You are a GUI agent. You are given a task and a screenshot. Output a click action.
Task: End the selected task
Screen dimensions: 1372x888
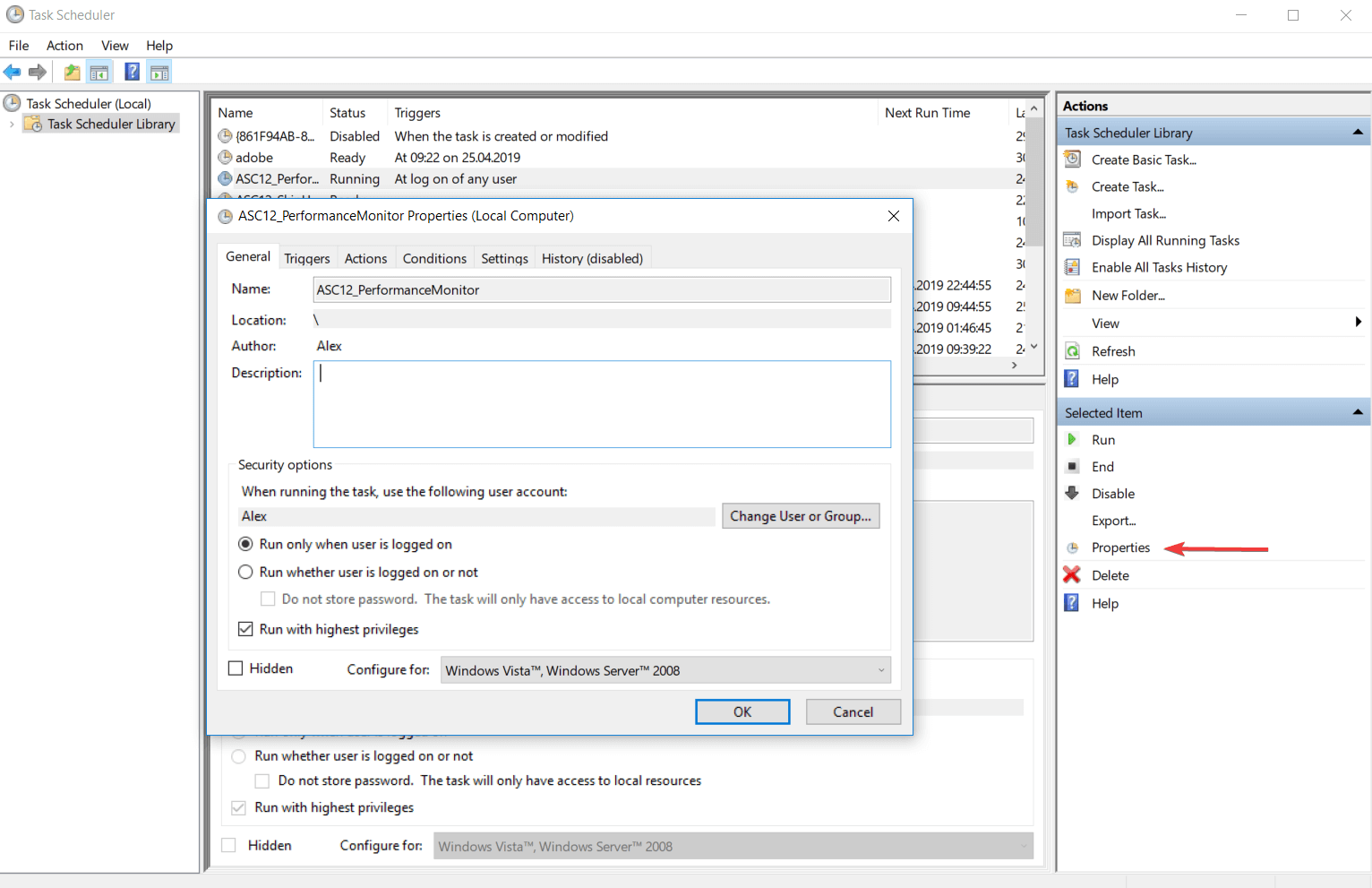(x=1102, y=466)
